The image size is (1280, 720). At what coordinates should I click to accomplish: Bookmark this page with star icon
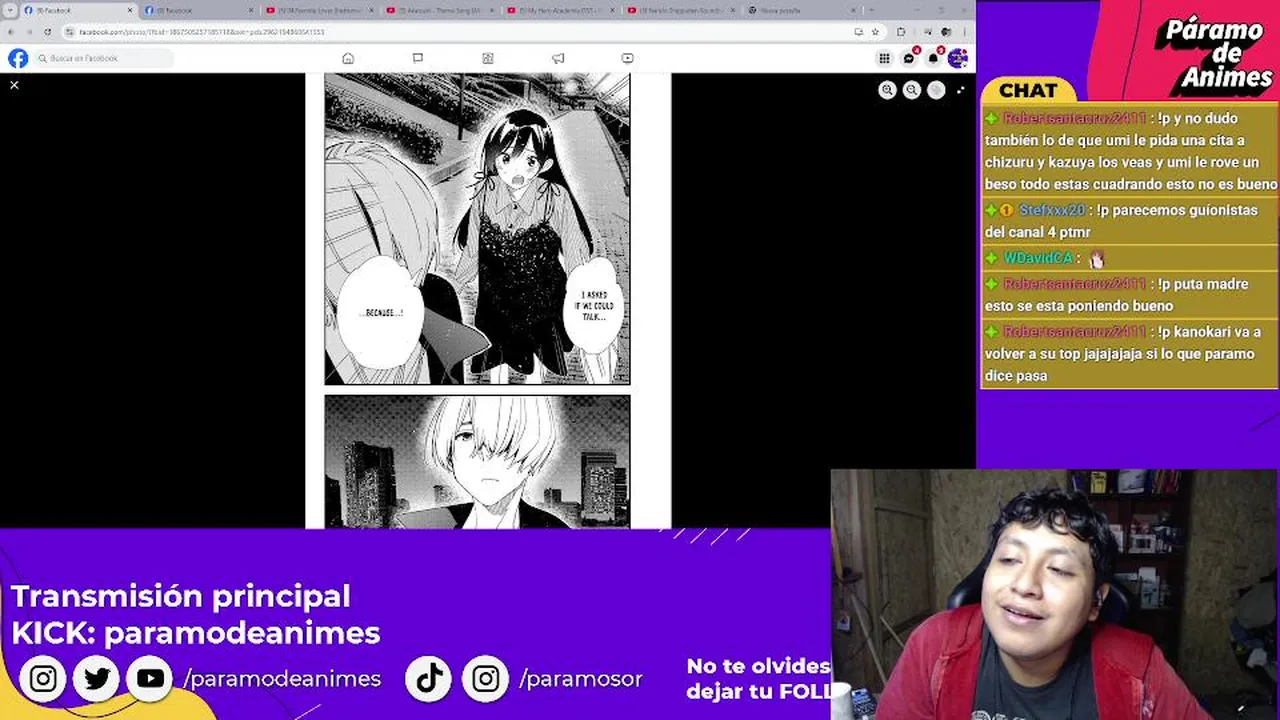(x=875, y=32)
